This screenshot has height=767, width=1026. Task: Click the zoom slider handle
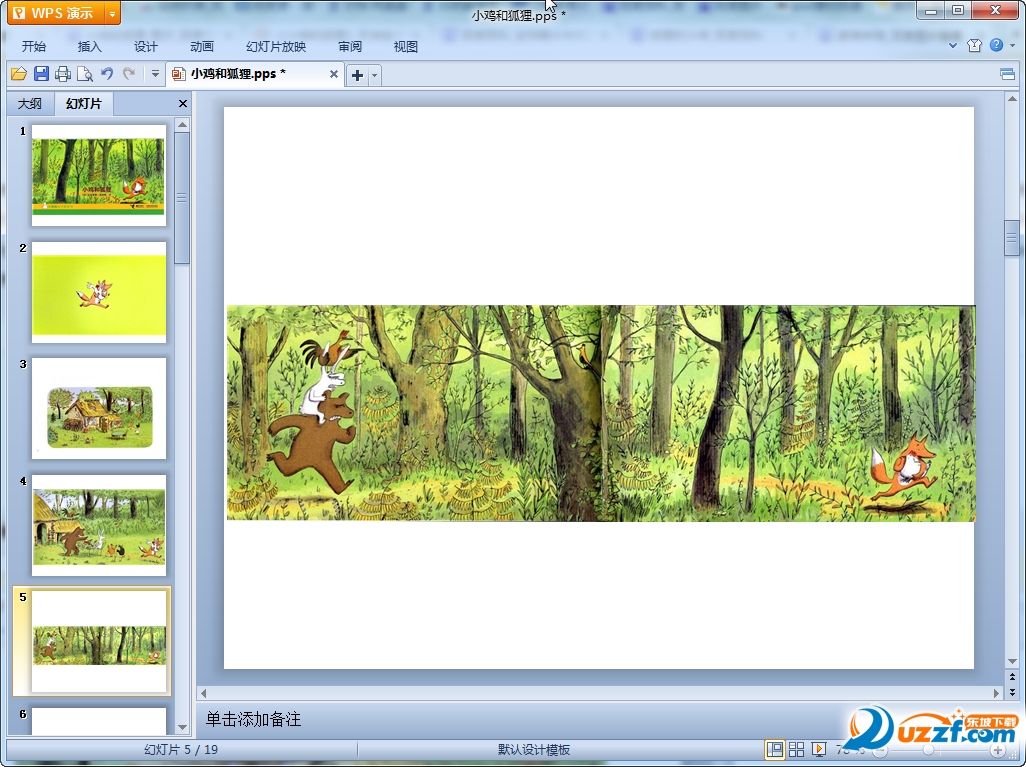pyautogui.click(x=928, y=750)
